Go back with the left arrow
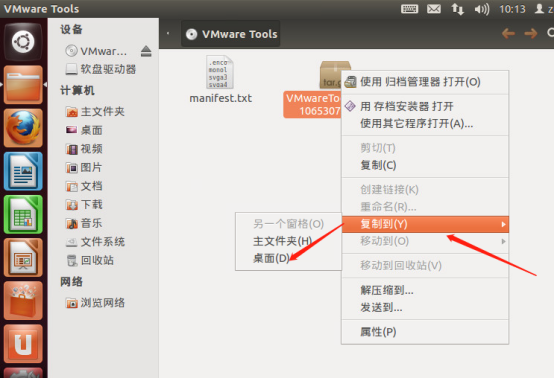Screen dimensions: 554x379 coord(508,34)
